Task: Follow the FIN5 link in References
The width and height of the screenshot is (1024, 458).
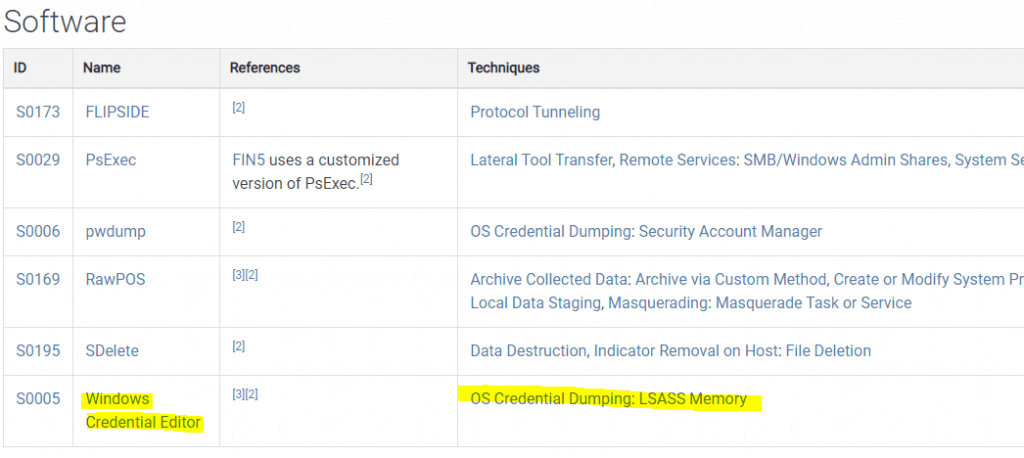Action: [249, 160]
